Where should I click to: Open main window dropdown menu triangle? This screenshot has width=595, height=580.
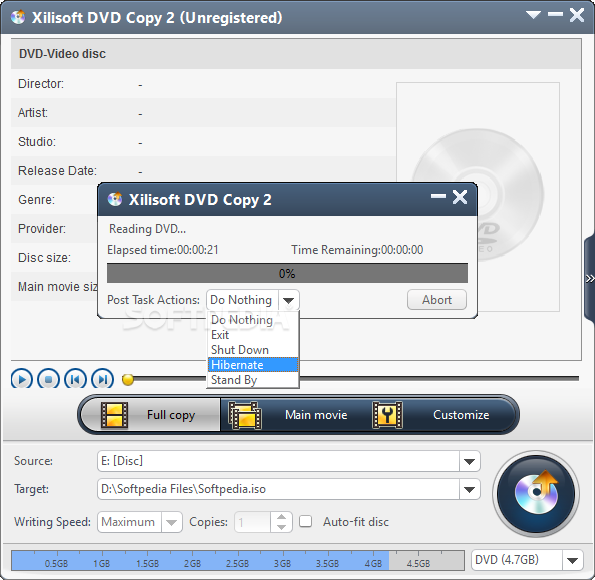point(533,15)
